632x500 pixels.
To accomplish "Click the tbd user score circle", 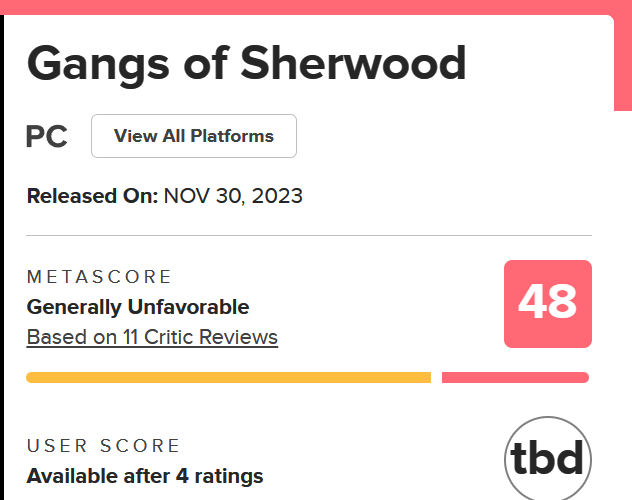I will point(547,459).
